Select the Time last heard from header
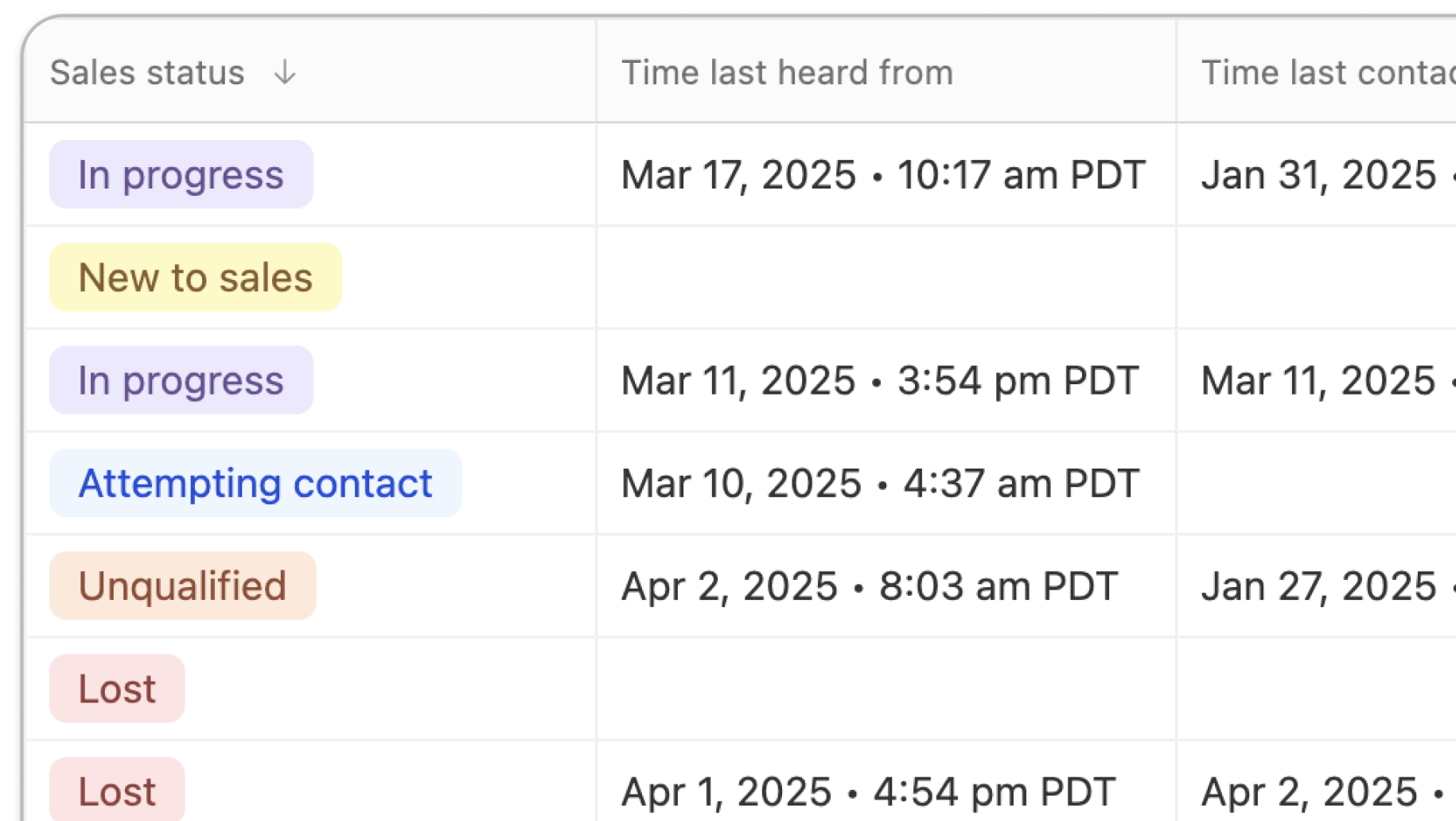This screenshot has width=1456, height=821. [x=786, y=73]
